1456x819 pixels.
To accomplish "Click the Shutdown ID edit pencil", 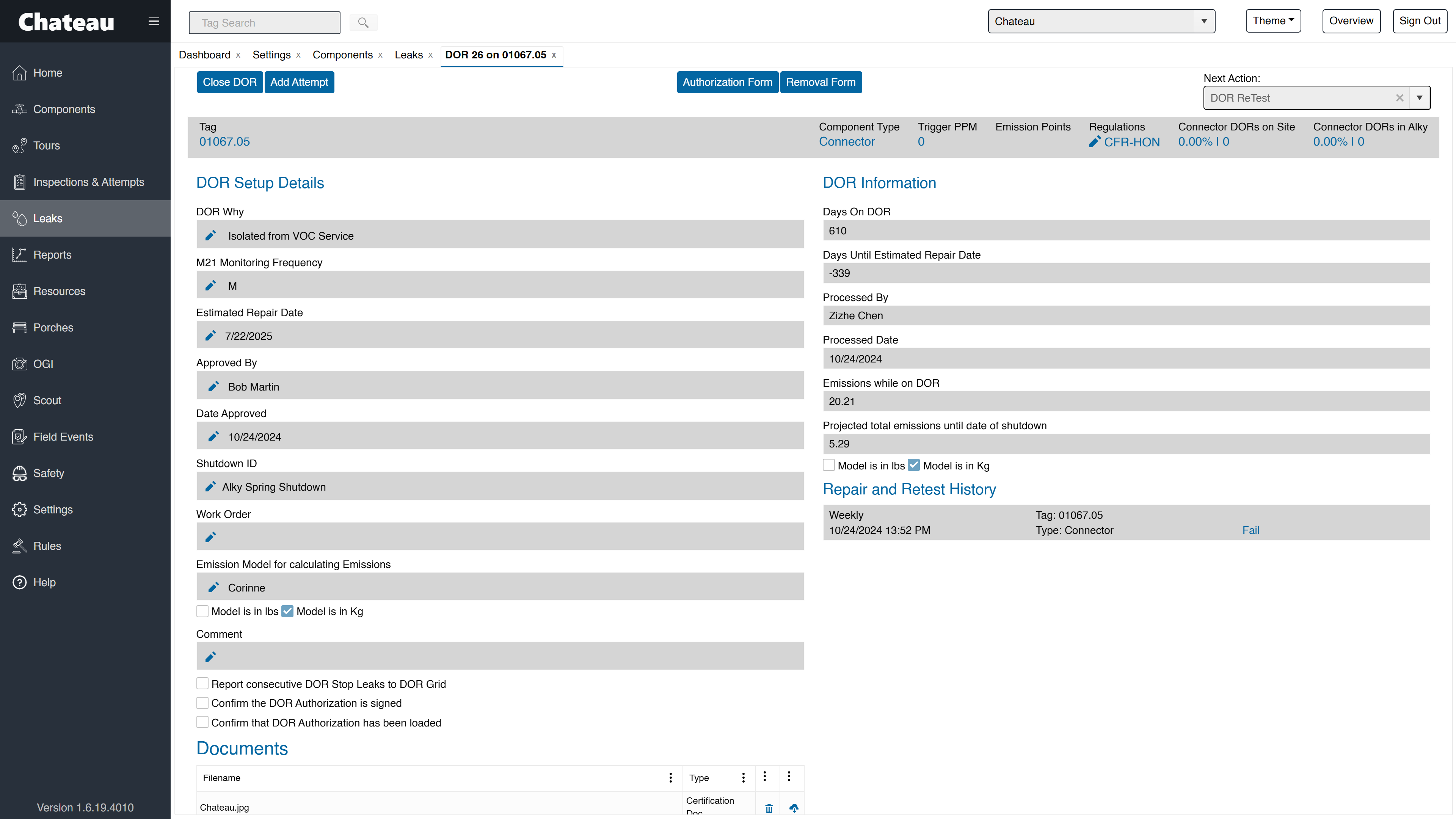I will click(x=210, y=486).
